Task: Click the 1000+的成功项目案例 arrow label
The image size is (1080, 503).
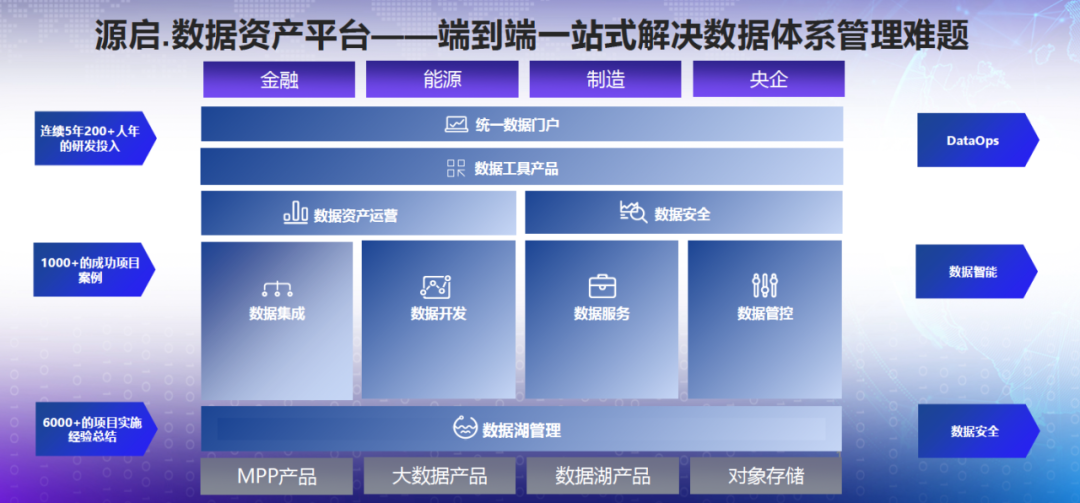Action: tap(94, 269)
